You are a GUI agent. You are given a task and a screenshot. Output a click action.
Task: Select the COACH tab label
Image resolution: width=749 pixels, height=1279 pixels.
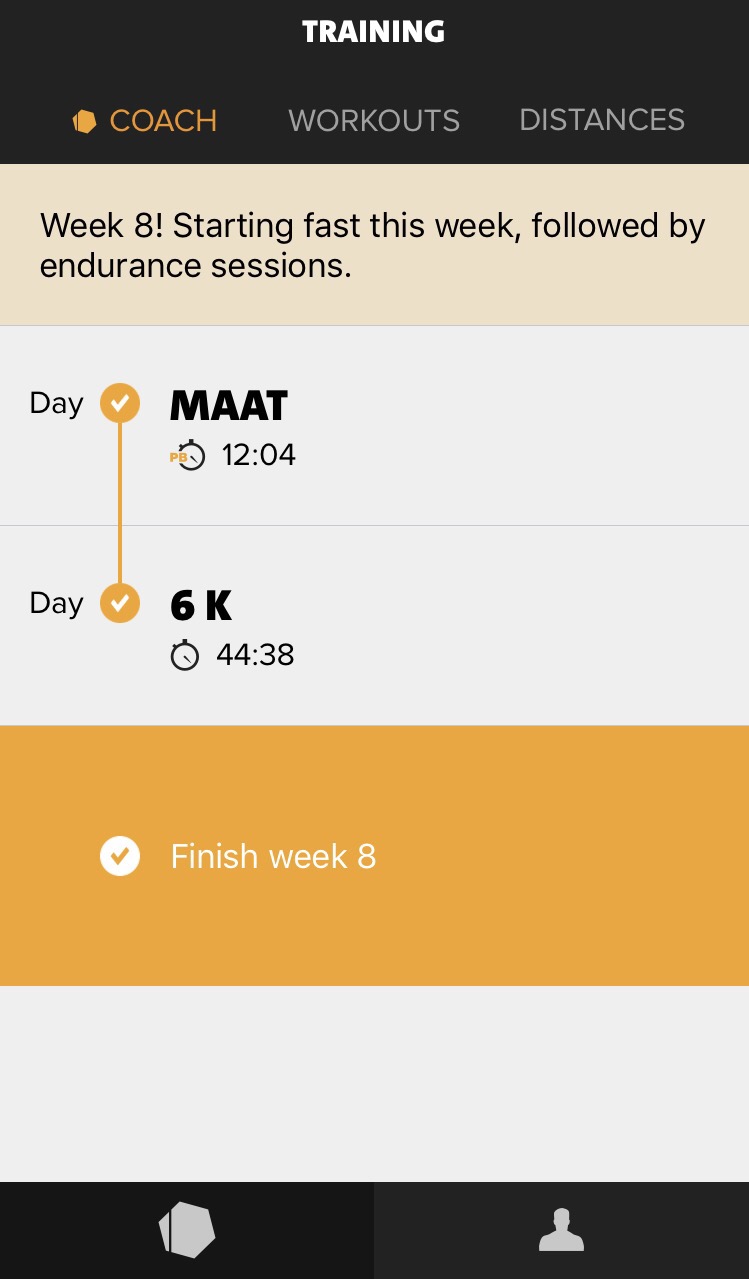coord(163,121)
